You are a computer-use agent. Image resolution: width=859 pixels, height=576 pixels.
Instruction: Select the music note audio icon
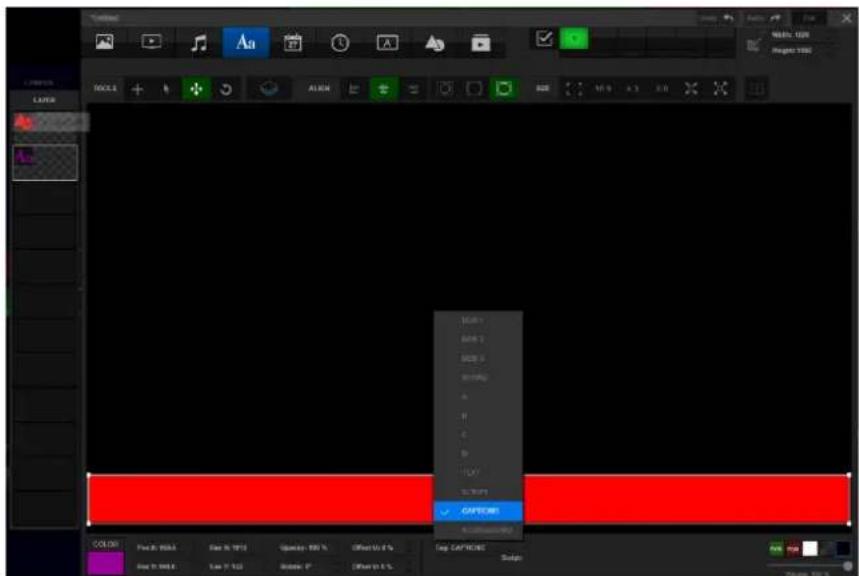(x=199, y=43)
